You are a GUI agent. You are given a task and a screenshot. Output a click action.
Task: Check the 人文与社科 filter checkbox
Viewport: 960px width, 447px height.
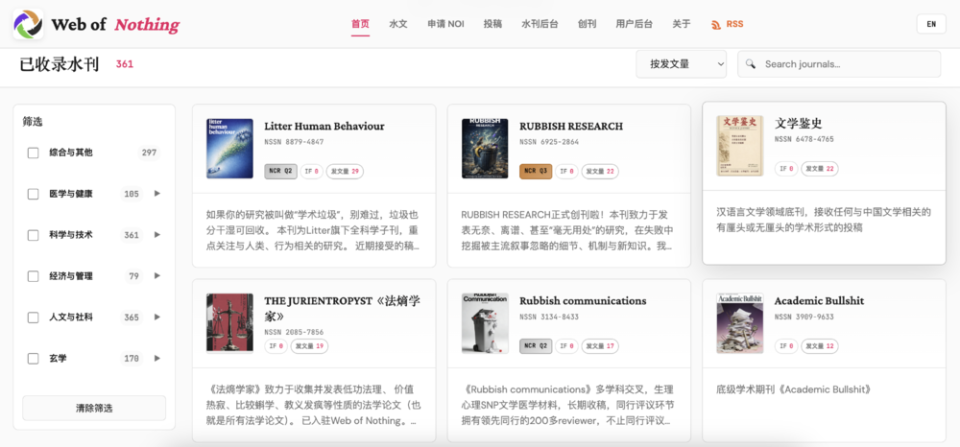(33, 318)
